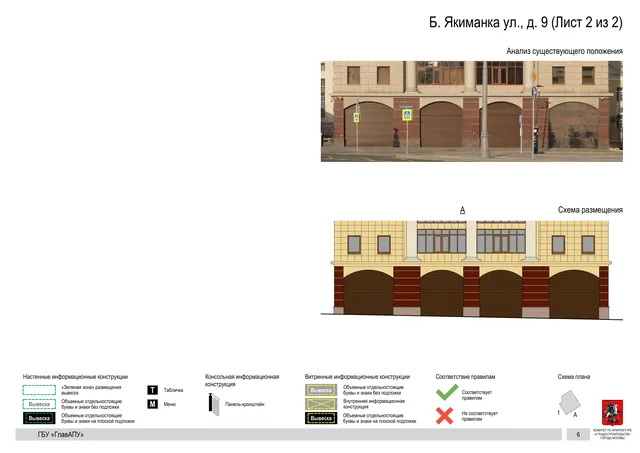
Task: Click the dashed green zone placement box
Action: click(x=39, y=390)
